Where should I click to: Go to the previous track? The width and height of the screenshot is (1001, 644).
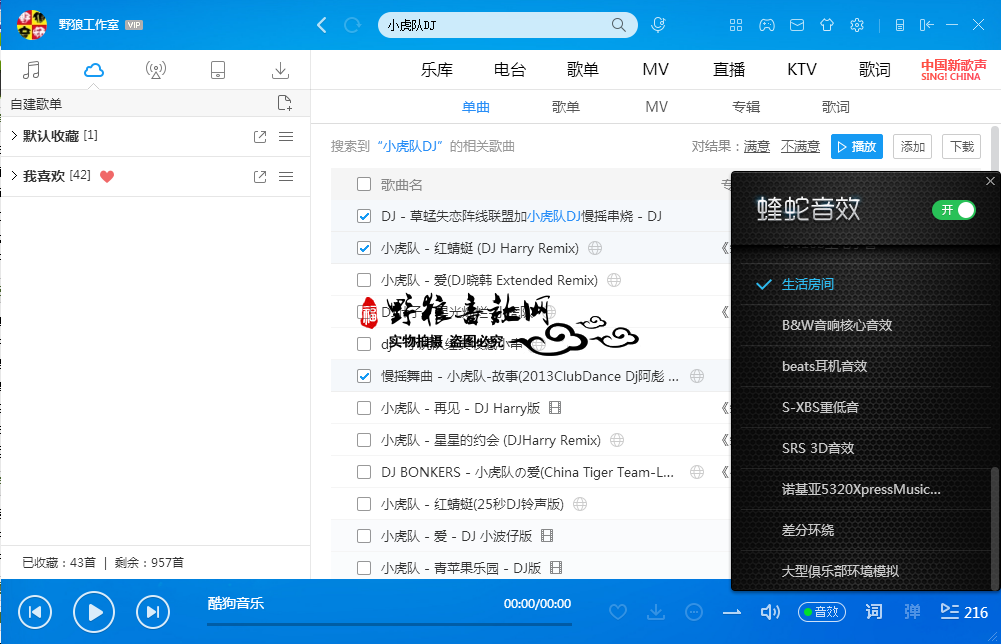pos(35,612)
